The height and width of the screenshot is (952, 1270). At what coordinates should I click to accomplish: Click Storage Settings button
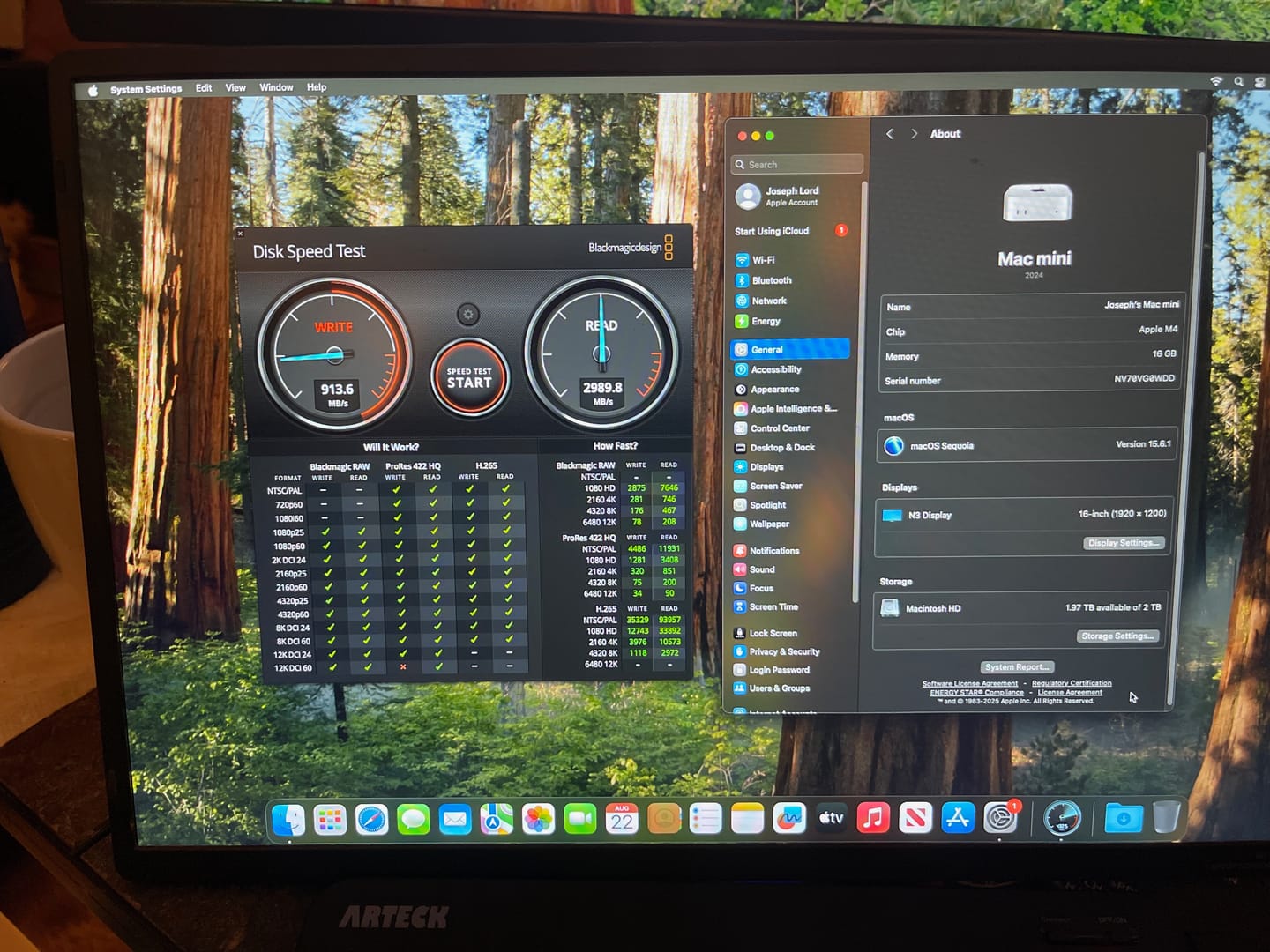click(1117, 636)
